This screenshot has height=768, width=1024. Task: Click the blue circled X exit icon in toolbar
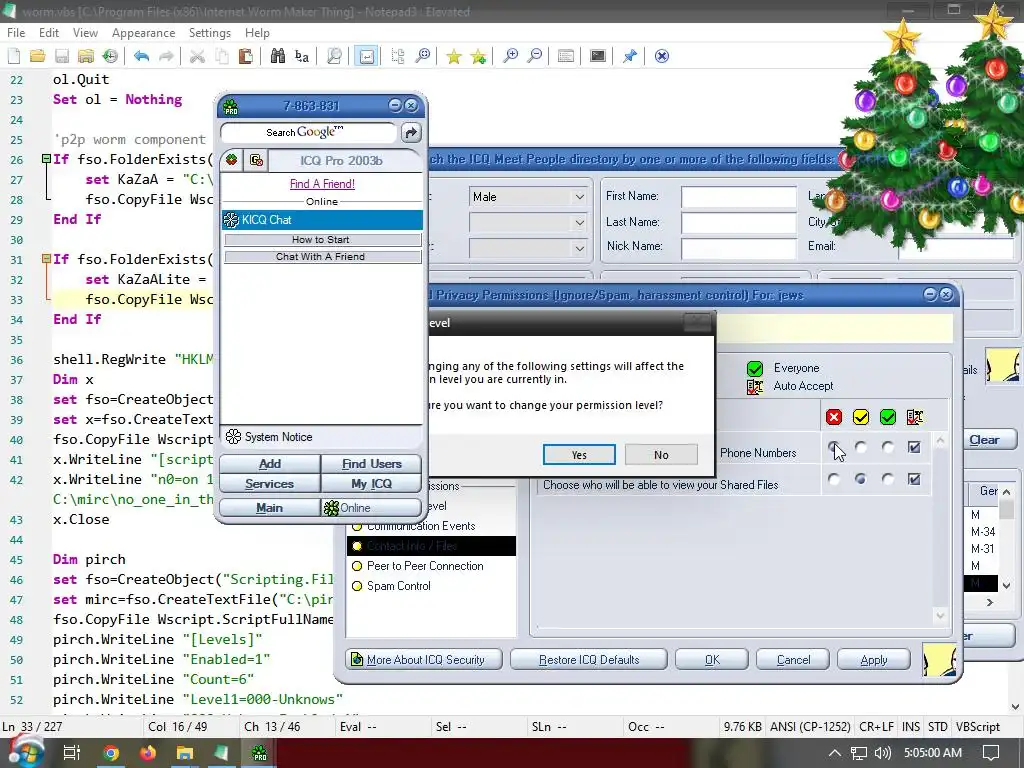pos(662,56)
